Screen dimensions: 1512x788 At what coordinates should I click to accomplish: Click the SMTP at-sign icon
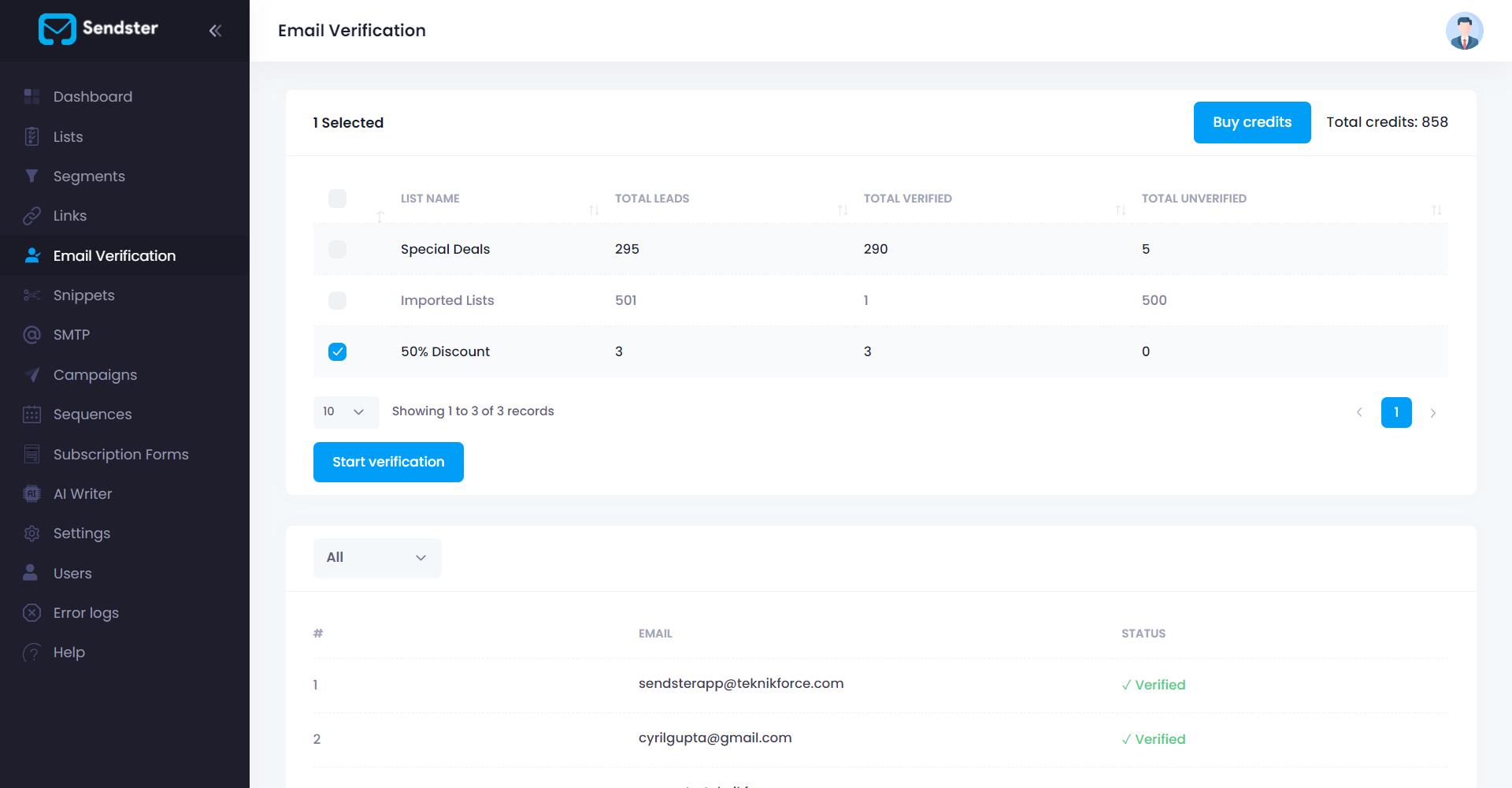pos(31,335)
